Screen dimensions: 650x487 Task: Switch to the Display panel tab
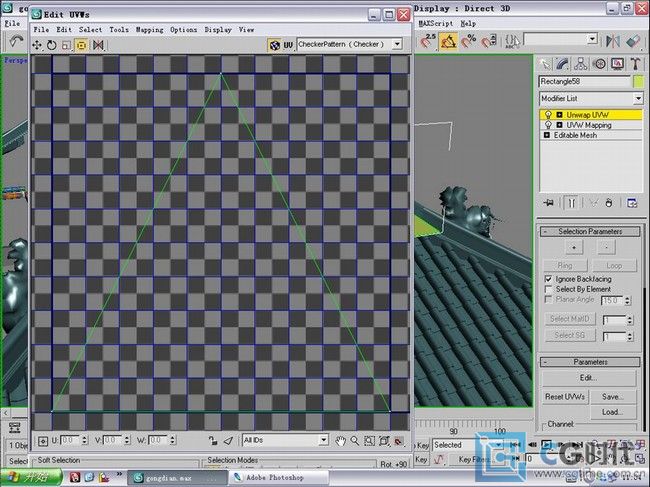[617, 64]
